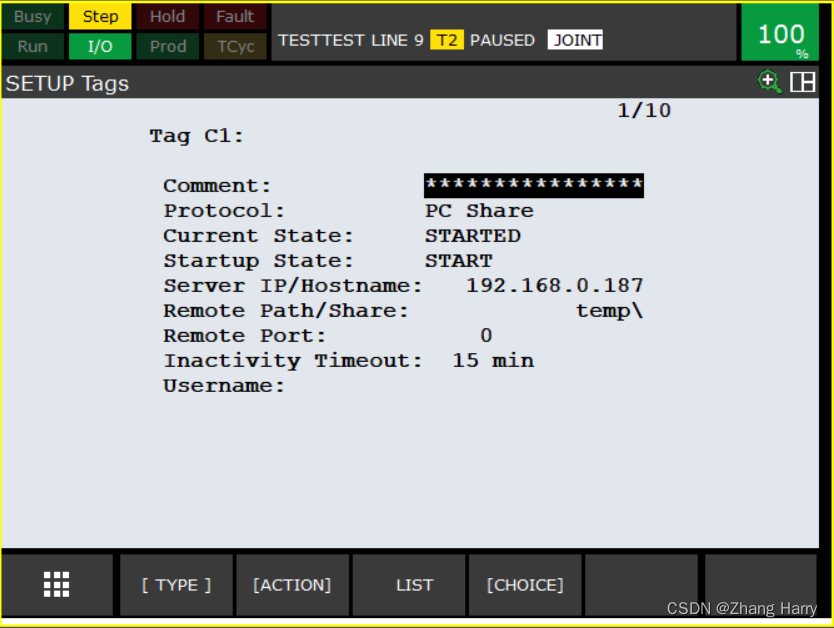The image size is (834, 628).
Task: Select the Protocol value PC Share
Action: tap(479, 211)
